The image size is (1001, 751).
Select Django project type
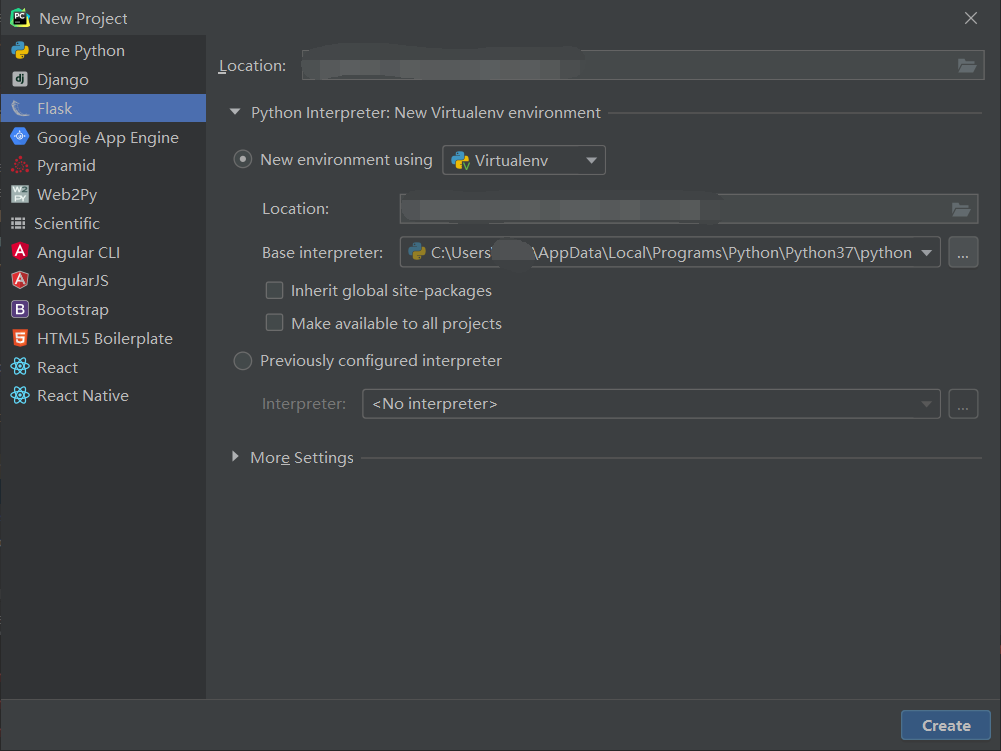(x=103, y=79)
